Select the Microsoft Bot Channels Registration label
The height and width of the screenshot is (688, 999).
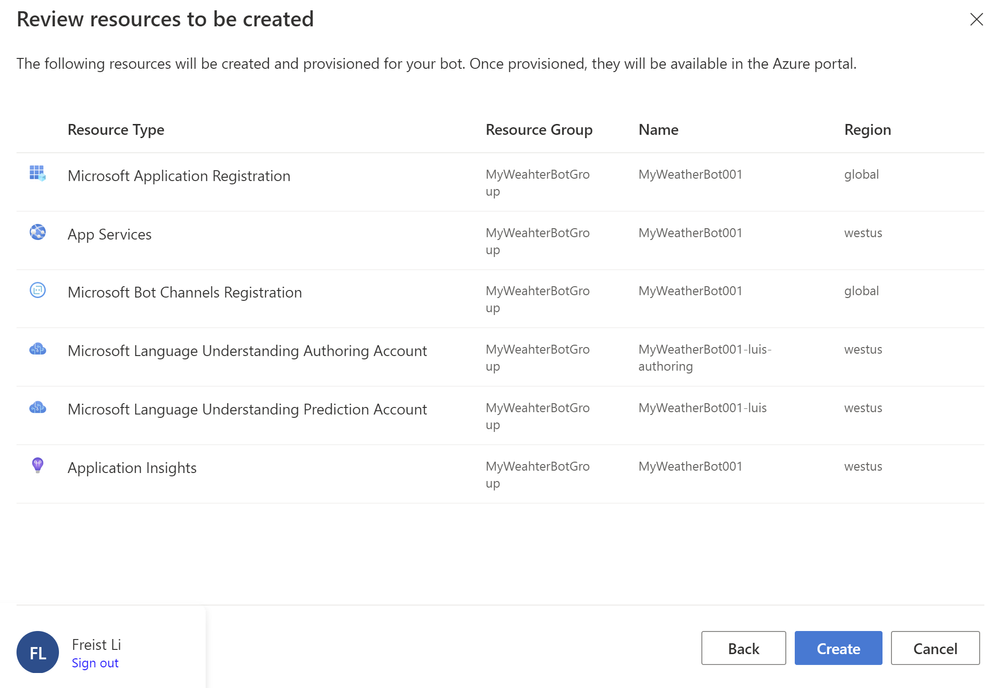185,292
